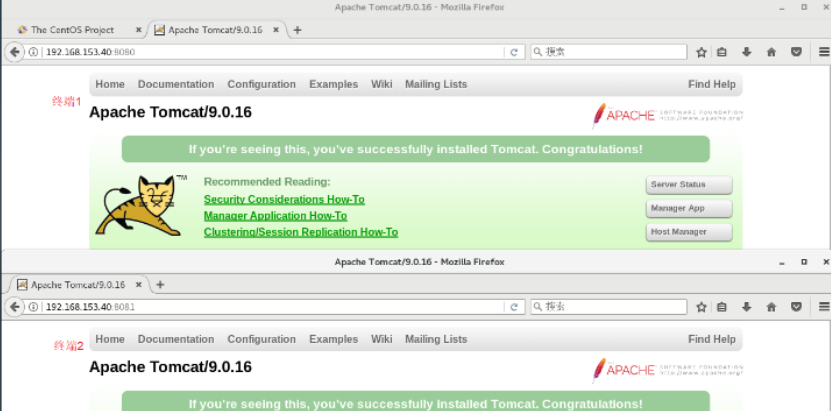Image resolution: width=831 pixels, height=411 pixels.
Task: Open Manager Application How-To link
Action: click(x=276, y=216)
